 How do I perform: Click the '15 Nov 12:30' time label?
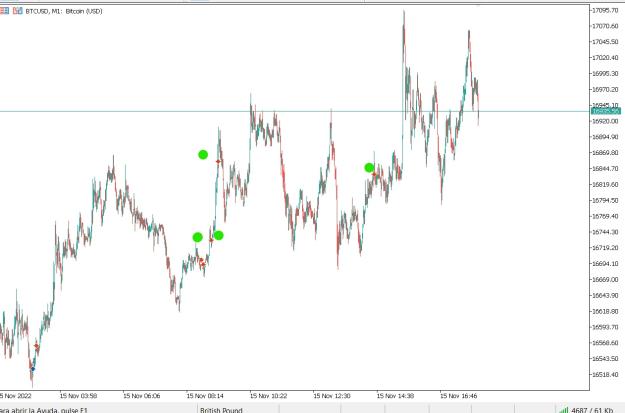point(332,396)
